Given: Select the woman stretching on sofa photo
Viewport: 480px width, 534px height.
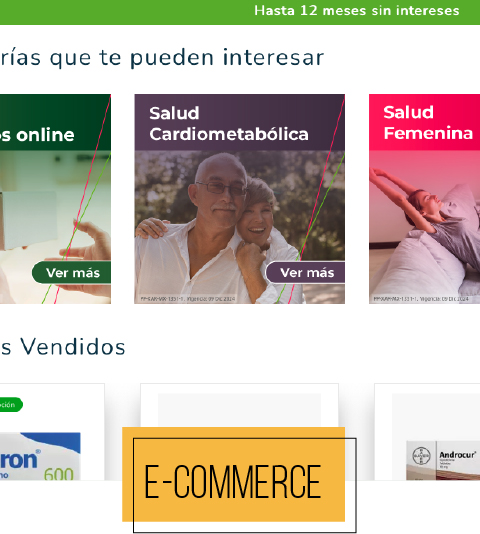Looking at the screenshot, I should [424, 227].
